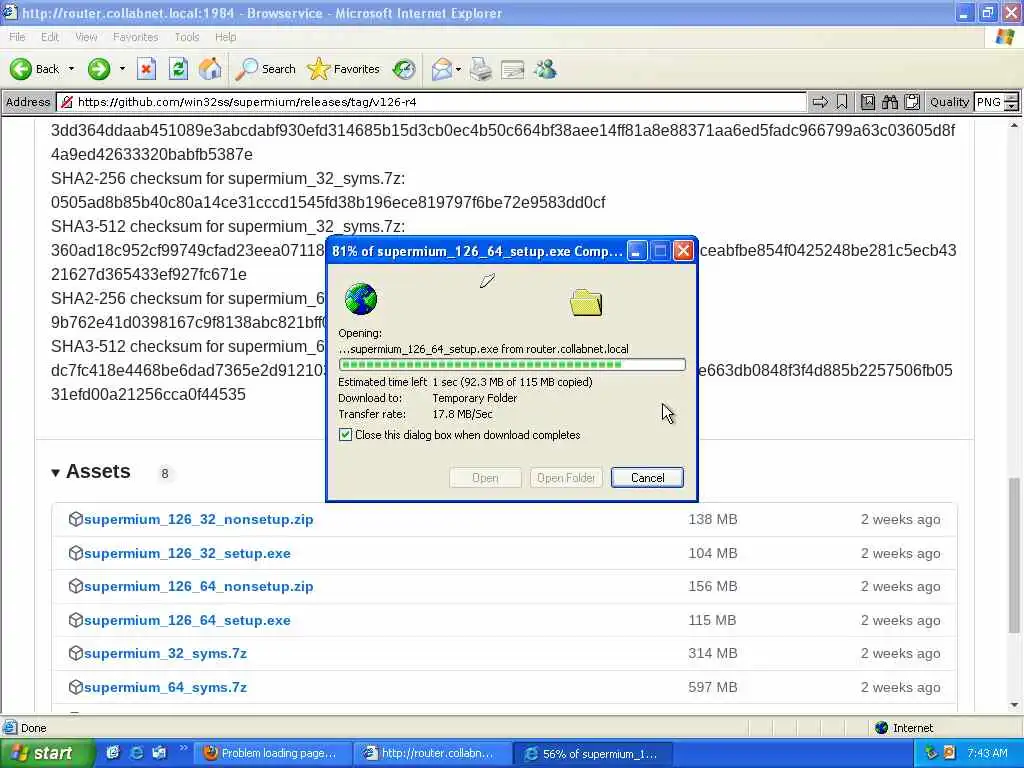
Task: Click the Open Folder button in download dialog
Action: pos(566,477)
